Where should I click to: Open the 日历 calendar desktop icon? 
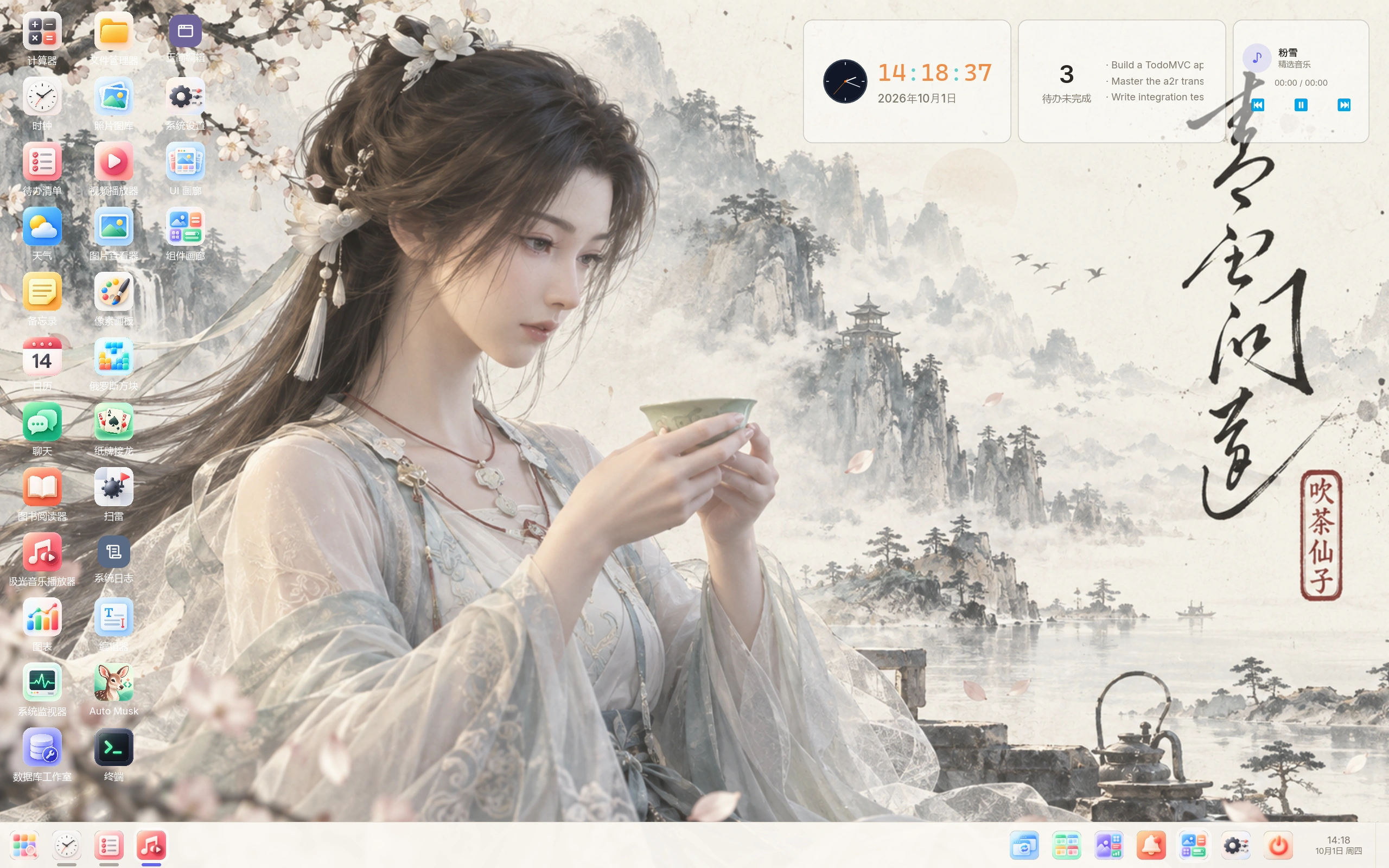click(42, 356)
